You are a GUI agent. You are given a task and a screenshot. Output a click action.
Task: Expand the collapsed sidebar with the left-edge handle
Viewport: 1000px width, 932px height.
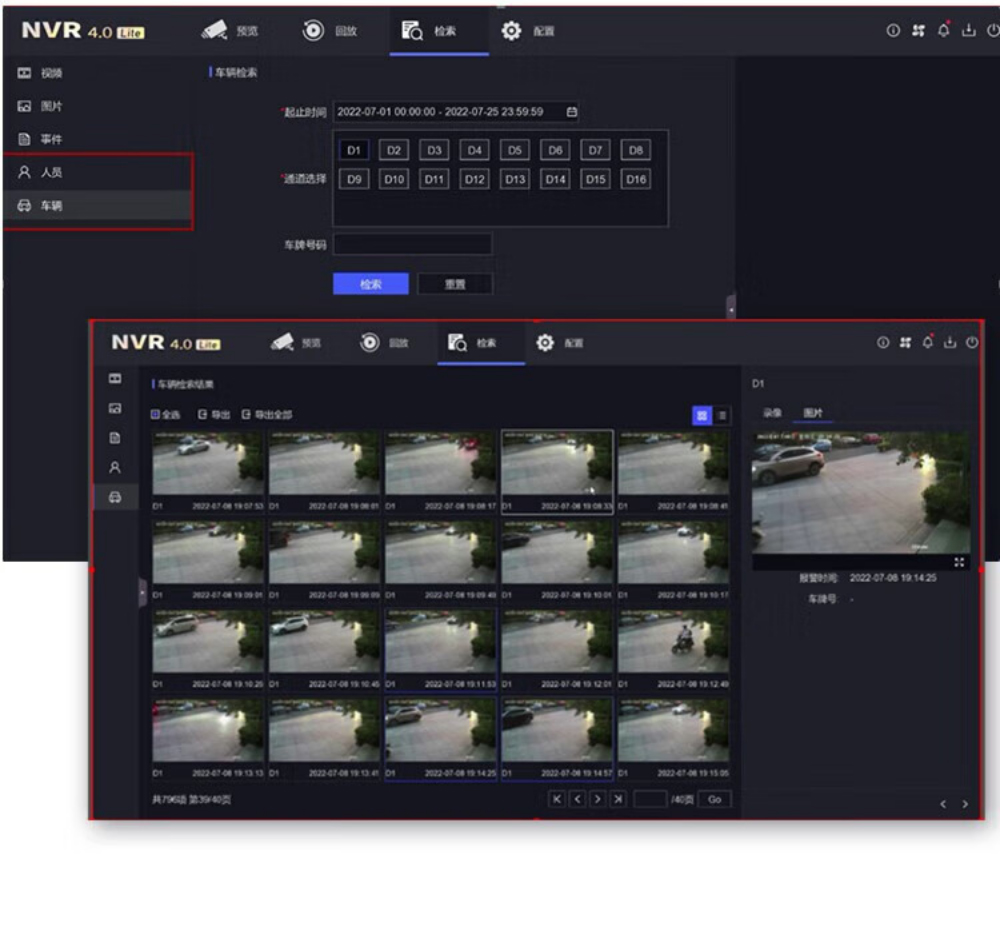click(142, 591)
